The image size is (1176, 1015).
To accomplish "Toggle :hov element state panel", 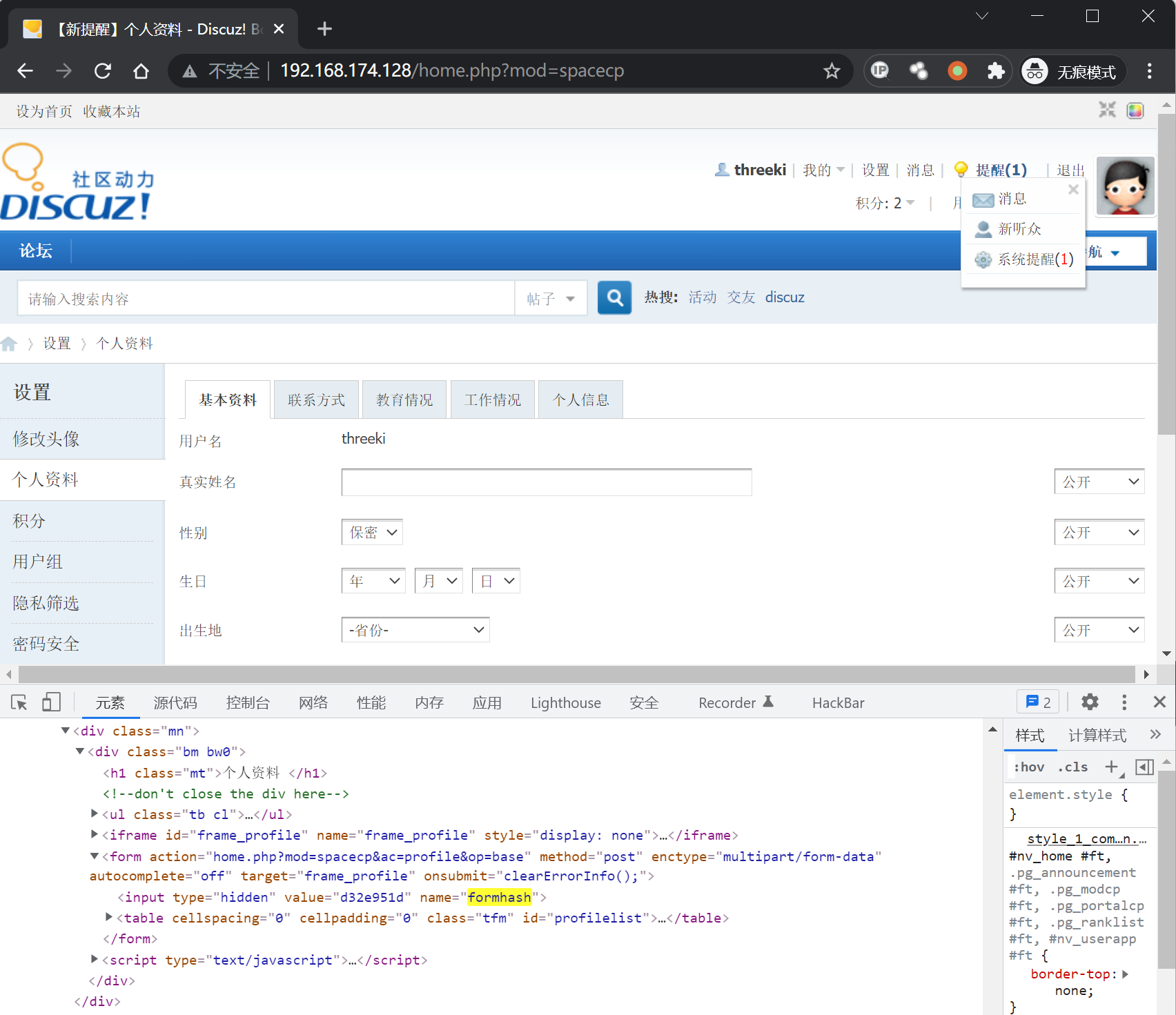I will tap(1028, 767).
